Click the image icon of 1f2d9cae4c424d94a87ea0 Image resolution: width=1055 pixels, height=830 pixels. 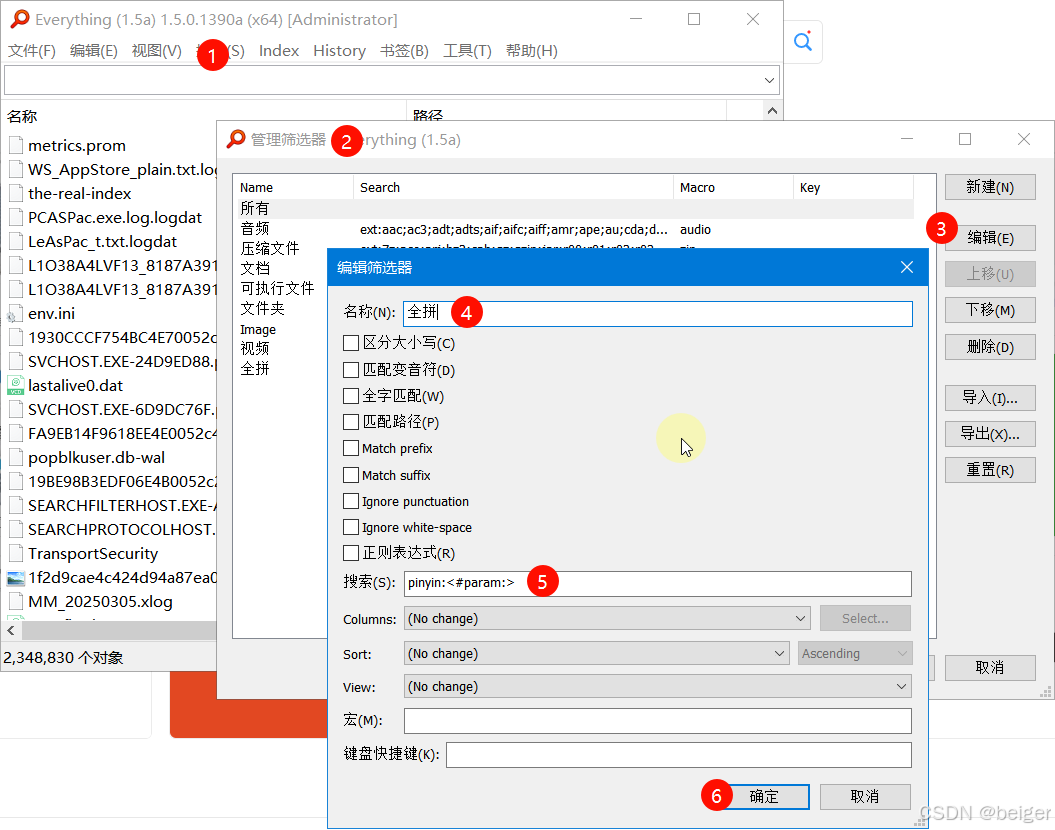(x=15, y=578)
